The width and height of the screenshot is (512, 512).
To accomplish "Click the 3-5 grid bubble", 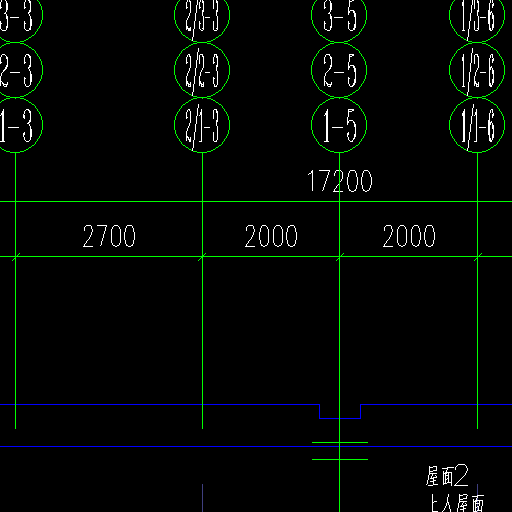I will click(x=339, y=15).
